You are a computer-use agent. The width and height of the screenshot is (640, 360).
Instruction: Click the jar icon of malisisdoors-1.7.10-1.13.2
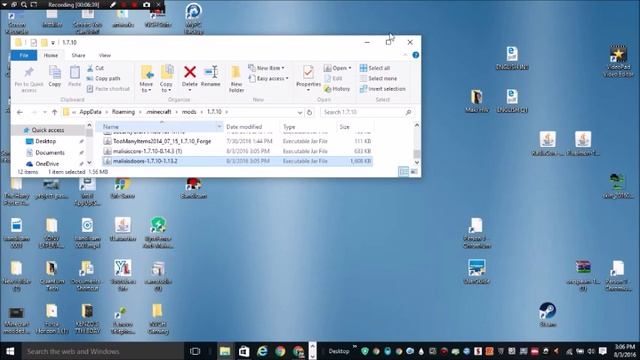point(107,161)
